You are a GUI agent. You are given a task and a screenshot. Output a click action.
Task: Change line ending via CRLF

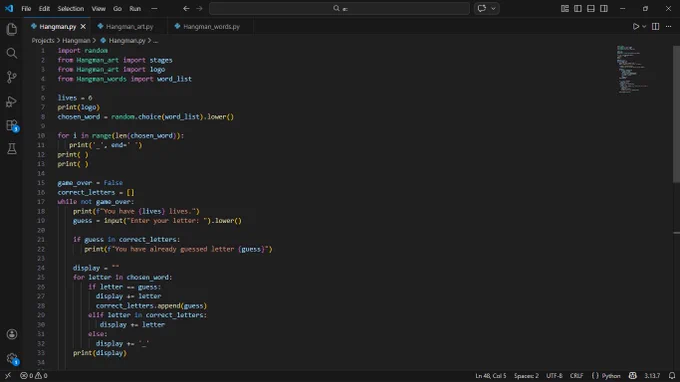pyautogui.click(x=576, y=375)
